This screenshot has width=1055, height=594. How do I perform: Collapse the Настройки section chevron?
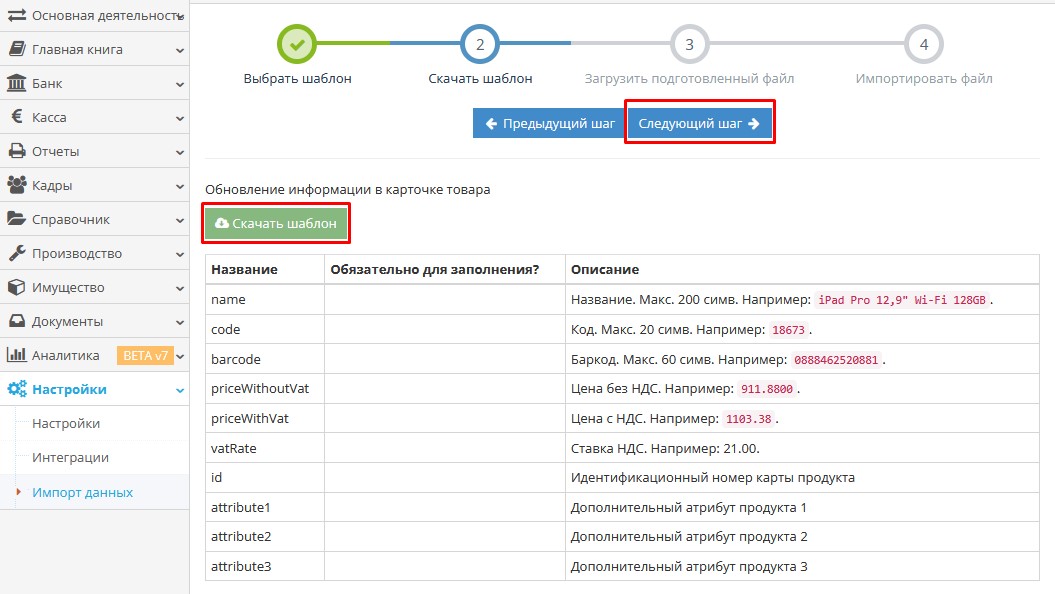pos(178,389)
